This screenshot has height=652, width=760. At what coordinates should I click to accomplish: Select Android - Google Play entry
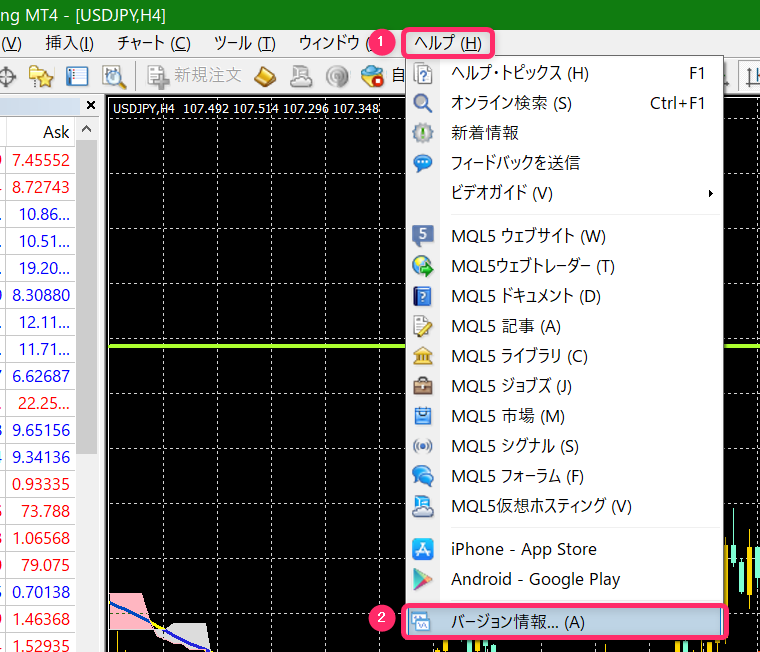[x=565, y=579]
